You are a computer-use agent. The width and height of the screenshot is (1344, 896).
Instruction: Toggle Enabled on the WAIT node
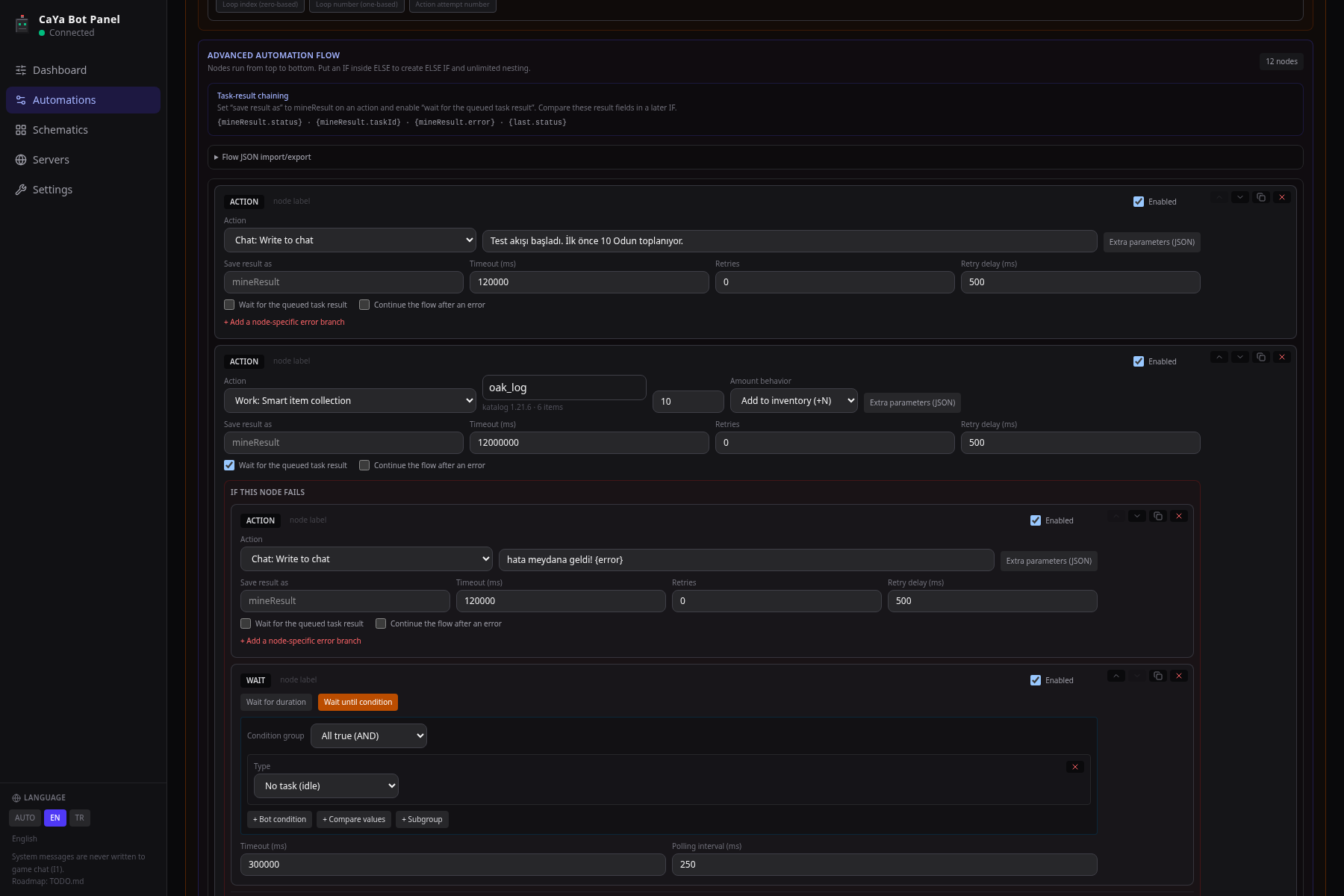coord(1036,680)
